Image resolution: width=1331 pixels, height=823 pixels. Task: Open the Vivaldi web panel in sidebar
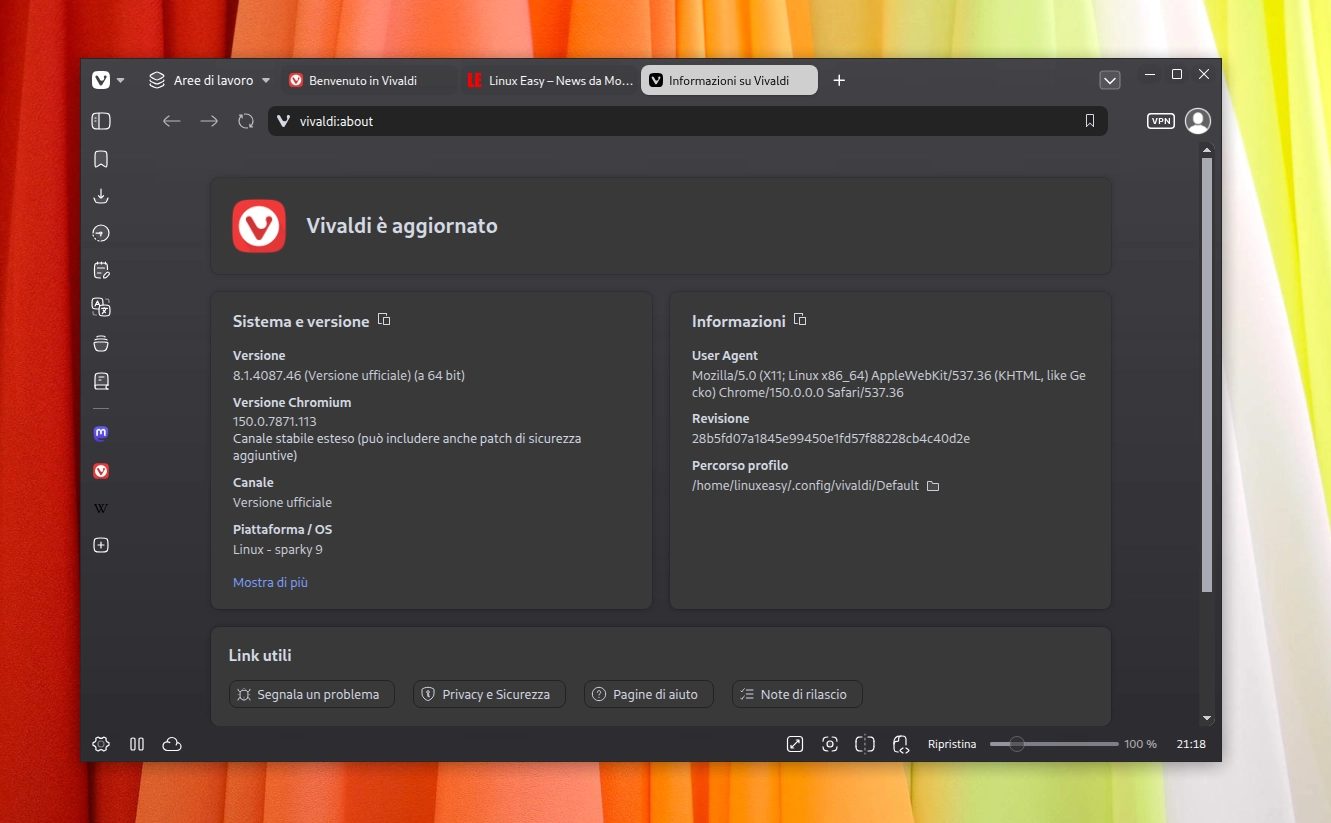click(101, 471)
